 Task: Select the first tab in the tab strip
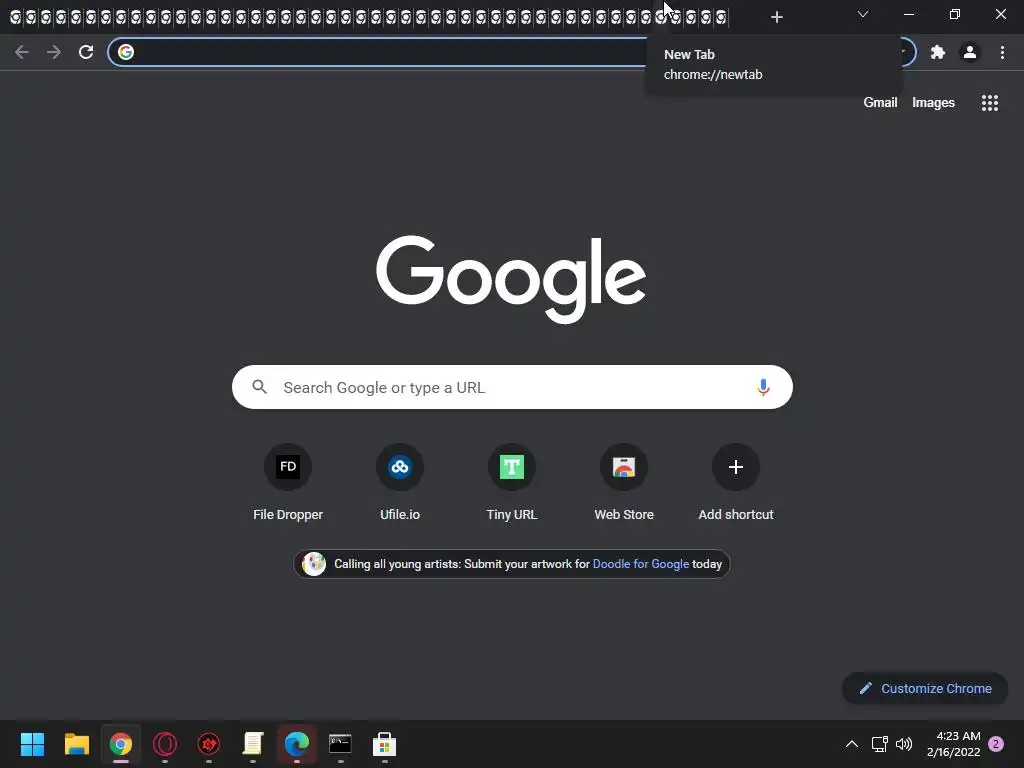[15, 17]
